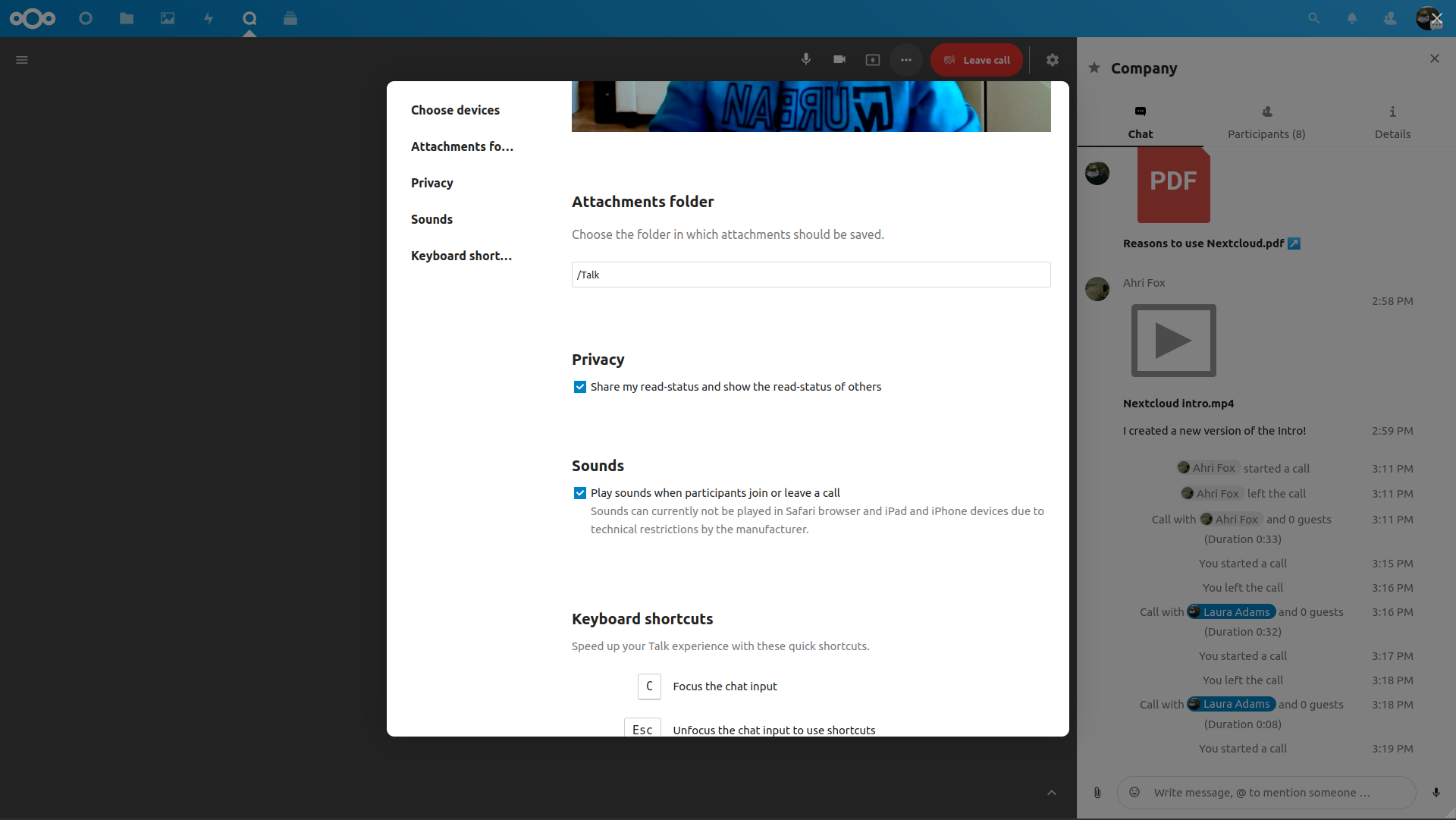Viewport: 1456px width, 820px height.
Task: Click the camera icon in call toolbar
Action: click(x=839, y=60)
